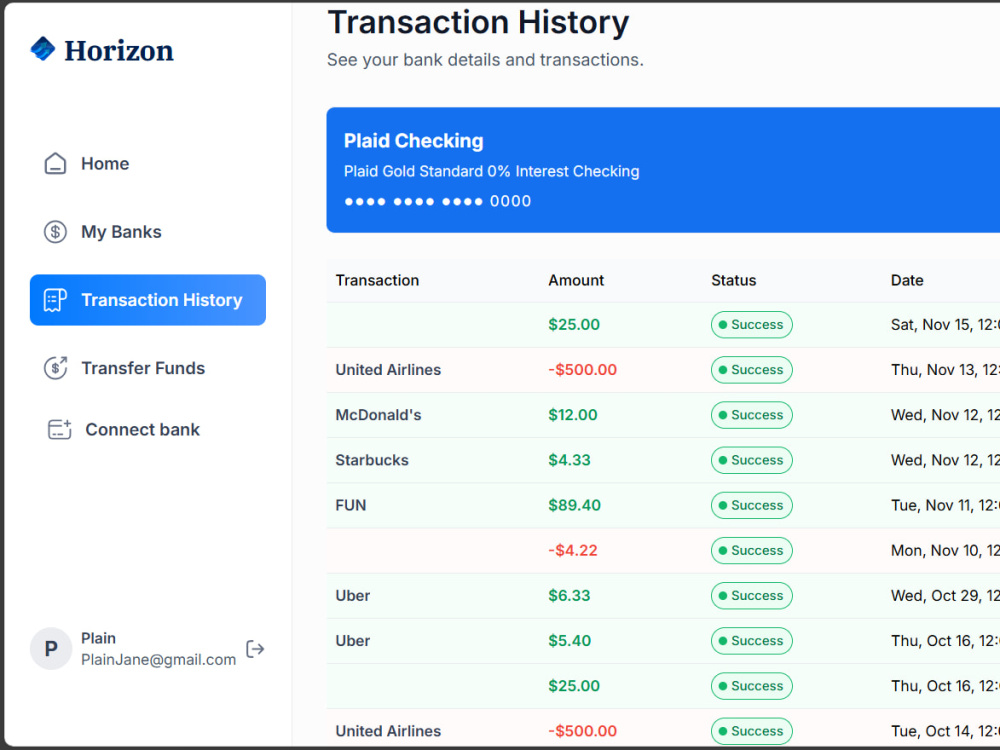Click the Transaction column header

click(378, 281)
